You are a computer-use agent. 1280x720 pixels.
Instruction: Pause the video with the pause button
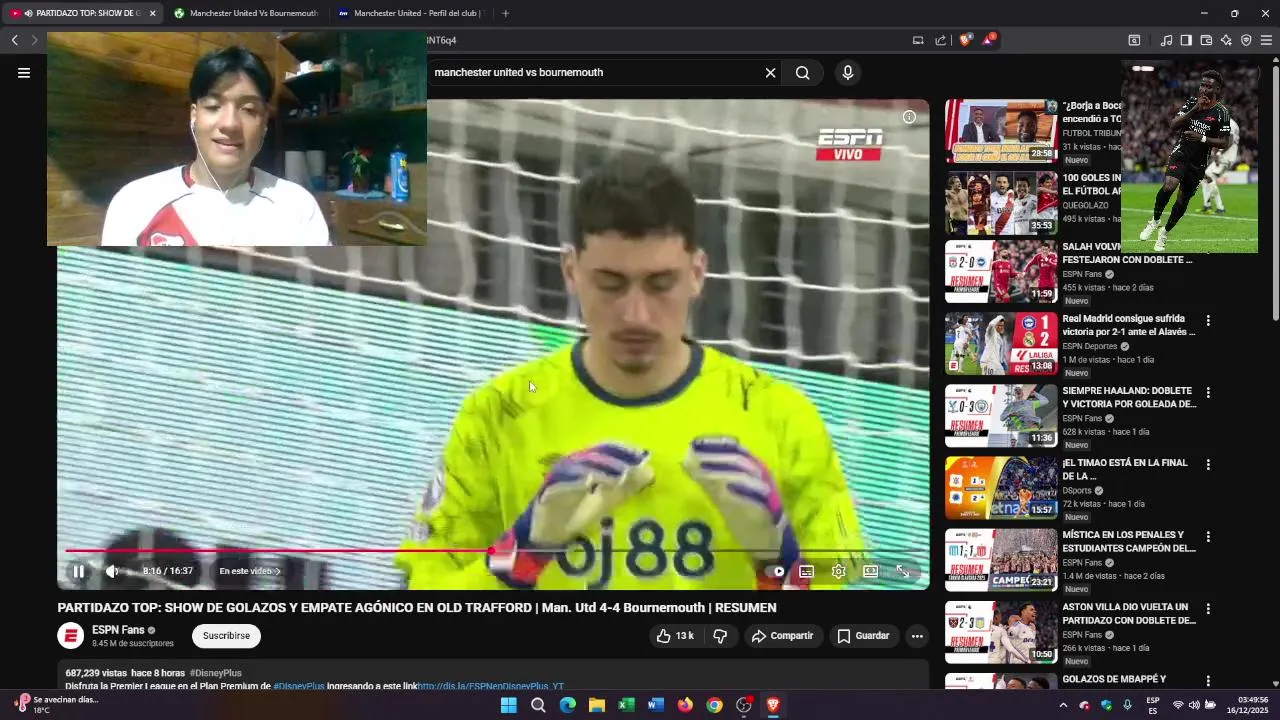coord(78,571)
